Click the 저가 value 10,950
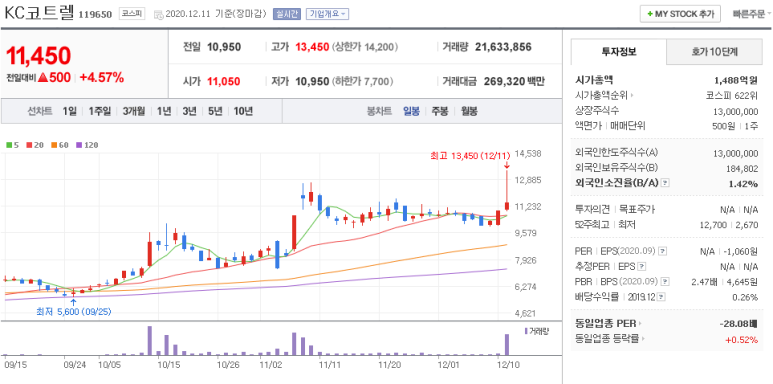Image resolution: width=773 pixels, height=384 pixels. click(x=312, y=81)
